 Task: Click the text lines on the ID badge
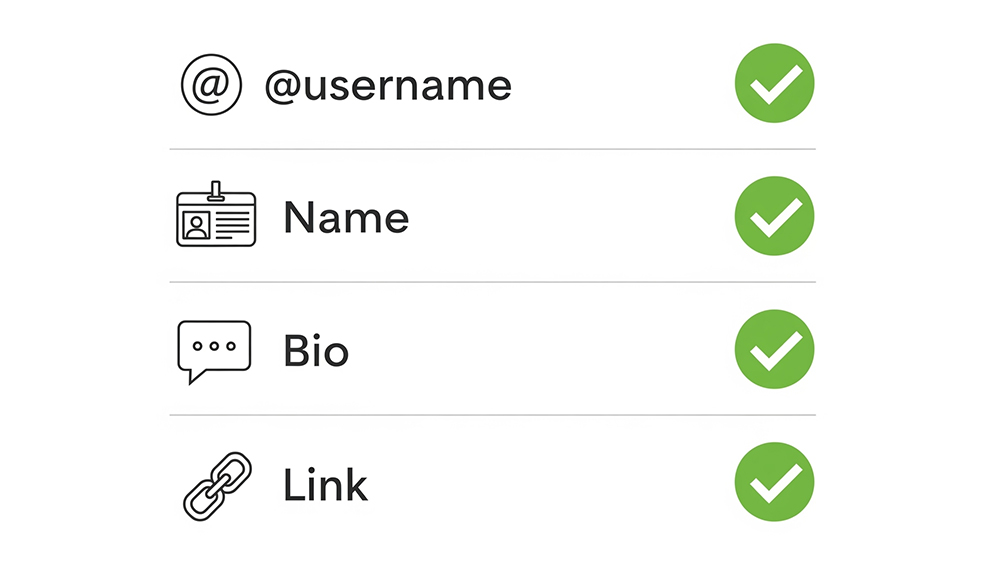tap(232, 223)
